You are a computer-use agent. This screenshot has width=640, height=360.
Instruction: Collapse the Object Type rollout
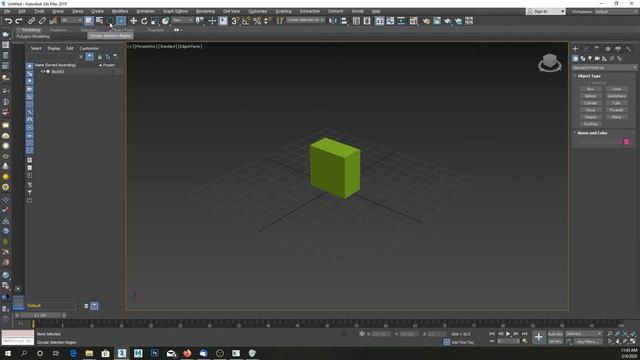pos(589,76)
